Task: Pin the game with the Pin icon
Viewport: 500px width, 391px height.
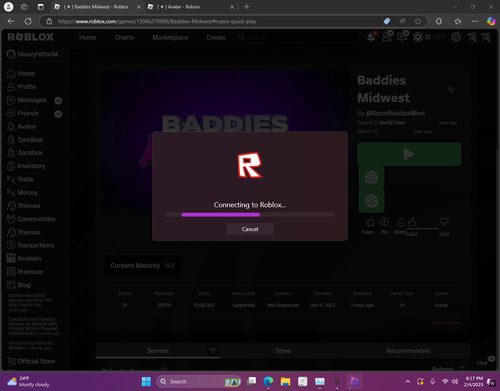Action: click(384, 222)
